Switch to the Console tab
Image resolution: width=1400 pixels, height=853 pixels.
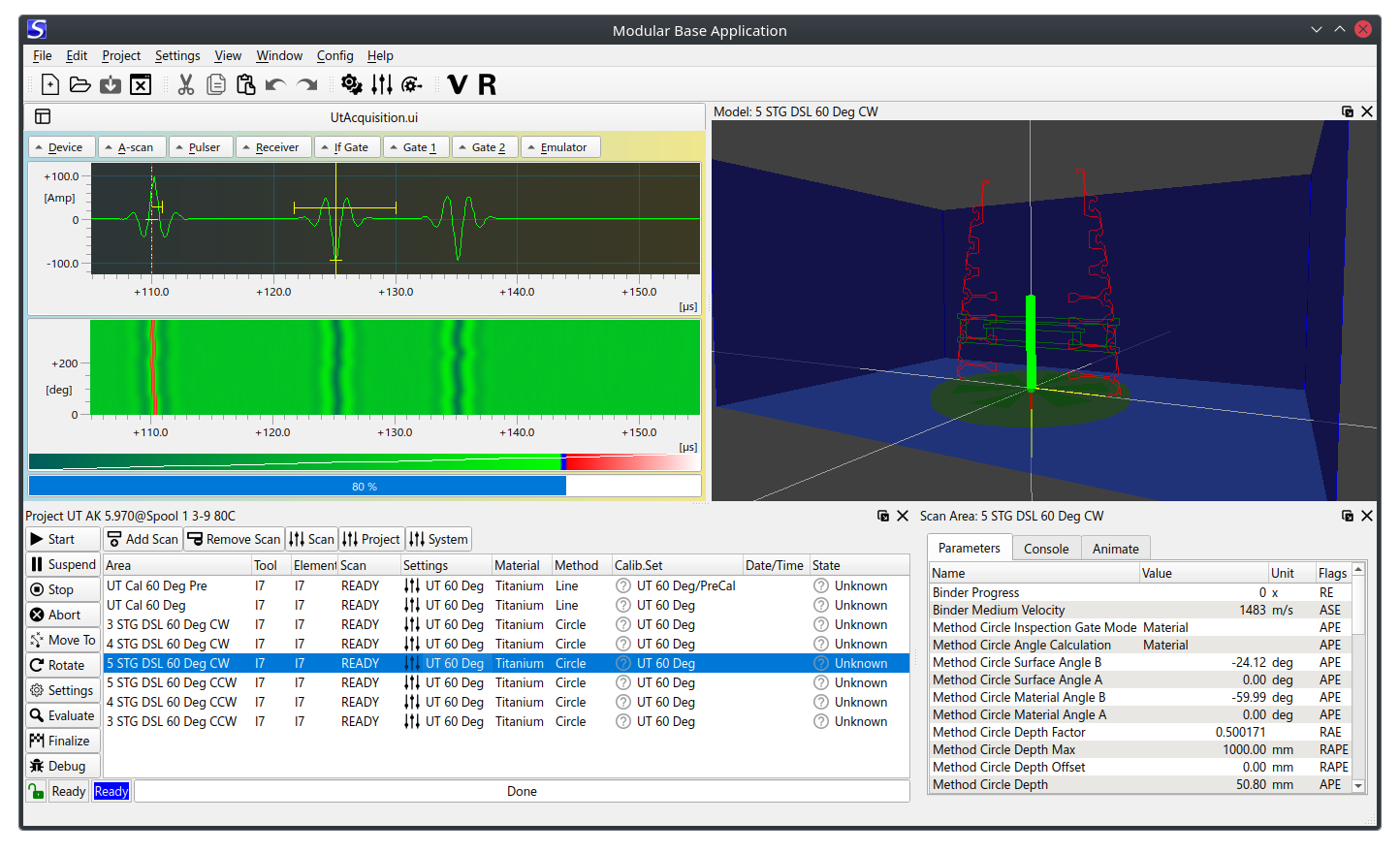(x=1046, y=549)
